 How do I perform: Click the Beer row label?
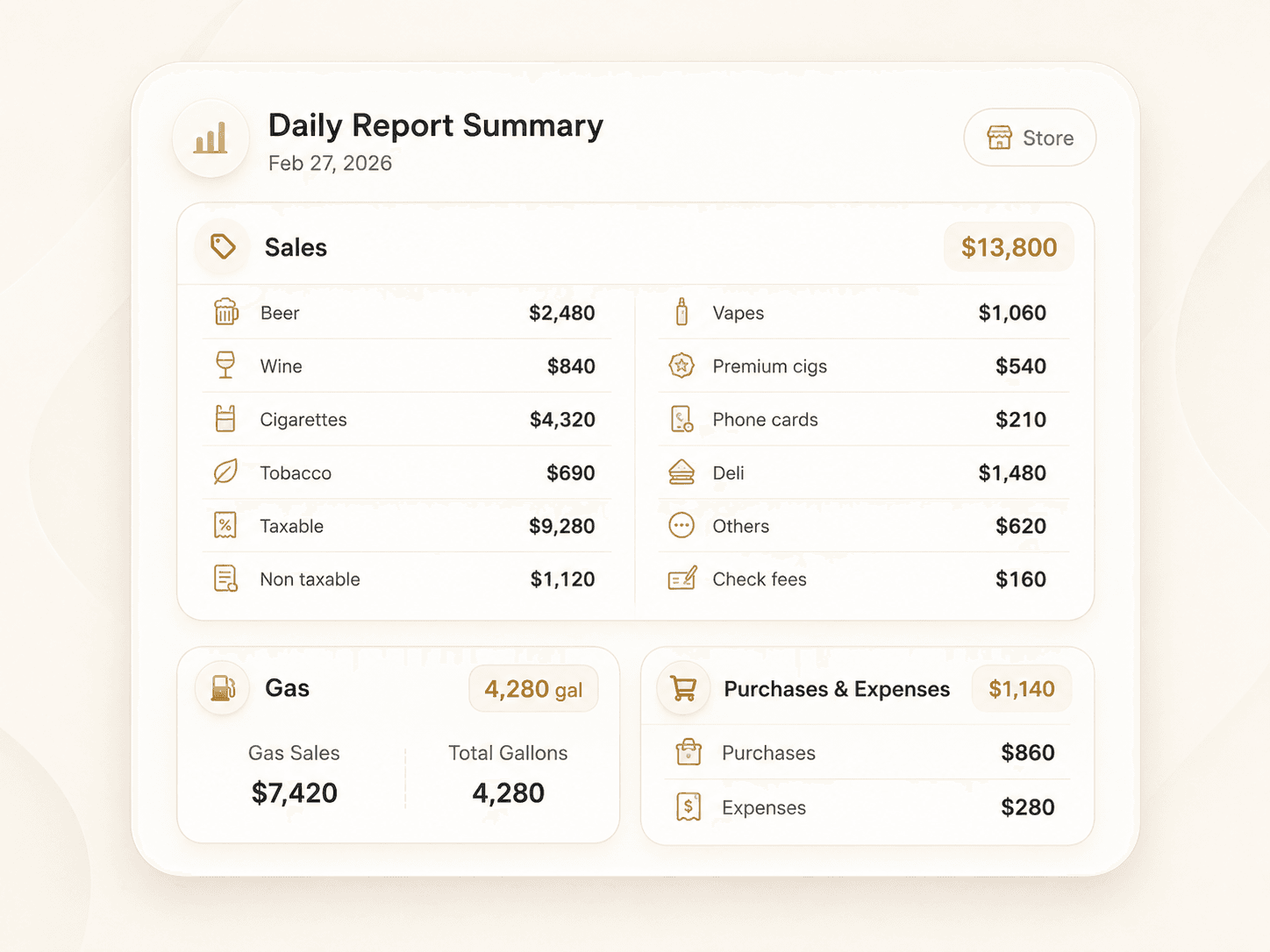[x=280, y=313]
